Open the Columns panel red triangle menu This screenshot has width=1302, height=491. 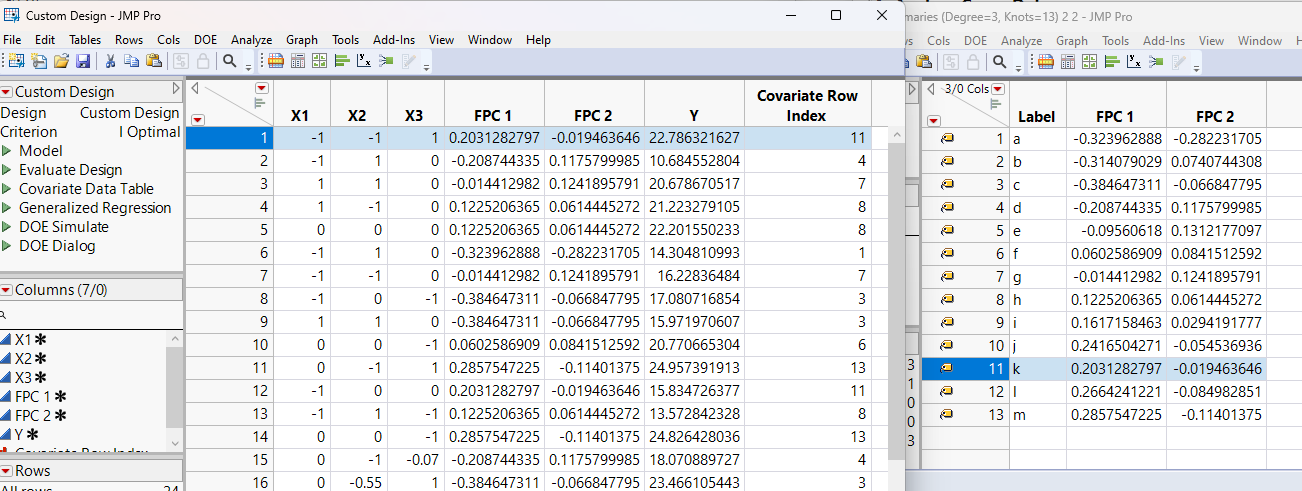7,290
